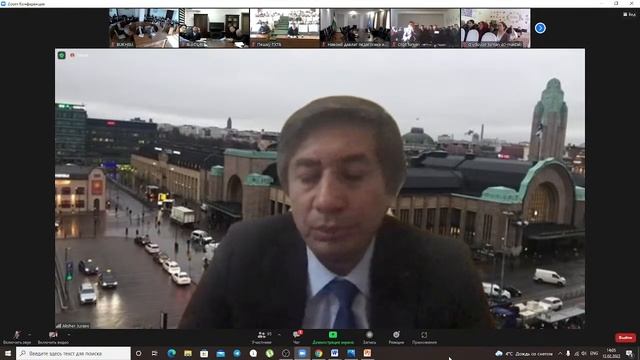This screenshot has height=360, width=640.
Task: Click the red recording indicator near shield
Action: click(73, 55)
